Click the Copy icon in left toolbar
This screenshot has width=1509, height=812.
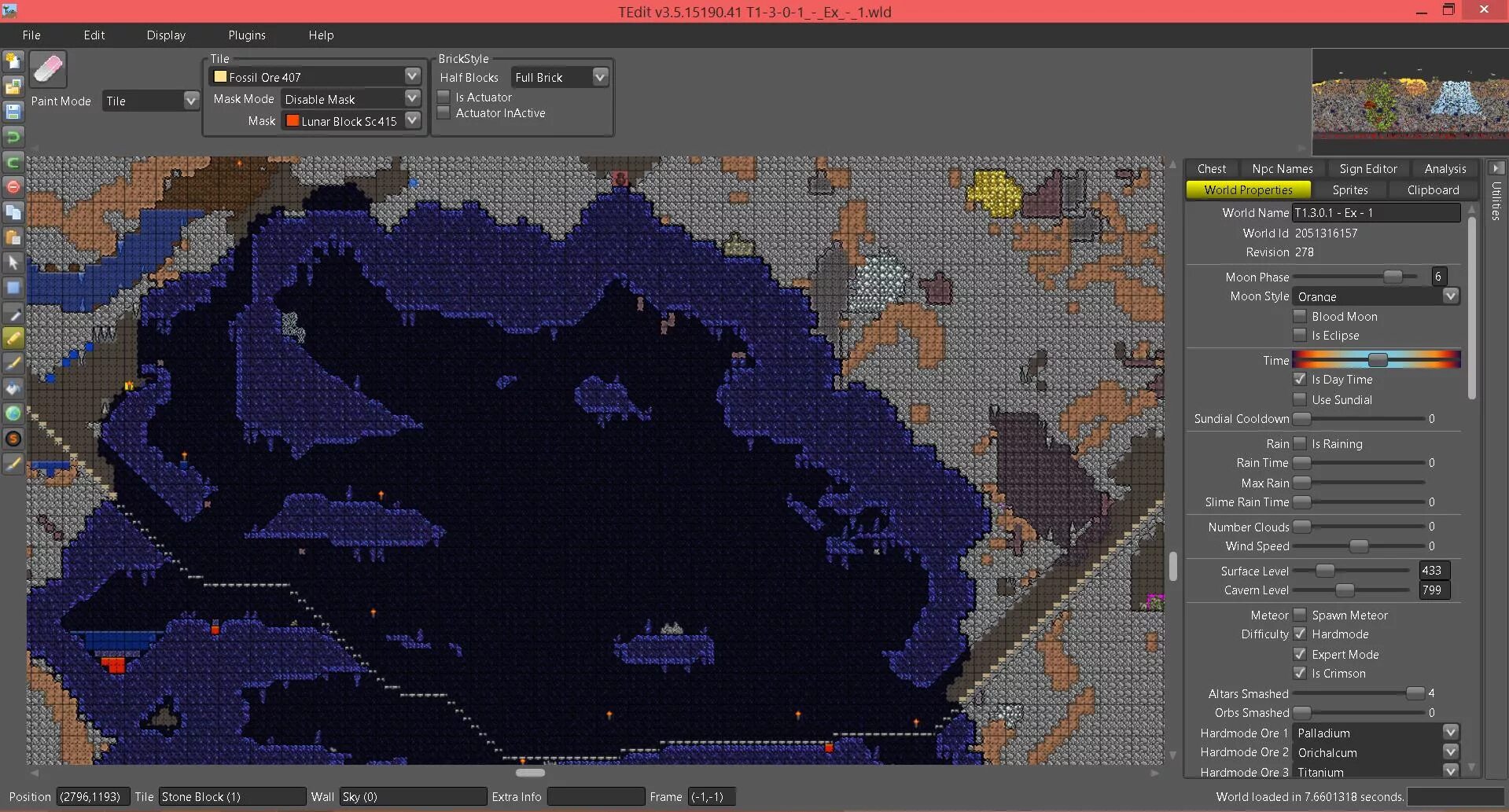[x=13, y=212]
